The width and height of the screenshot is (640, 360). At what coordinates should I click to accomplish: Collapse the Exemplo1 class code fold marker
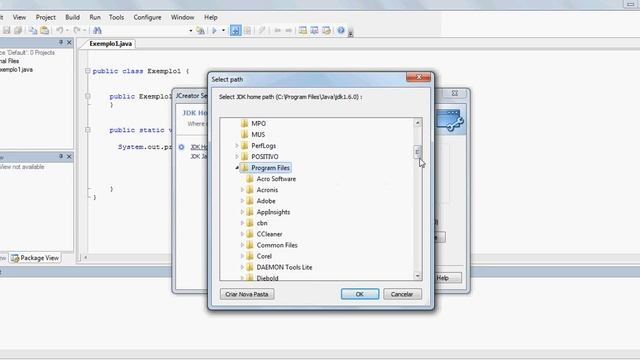coord(88,71)
